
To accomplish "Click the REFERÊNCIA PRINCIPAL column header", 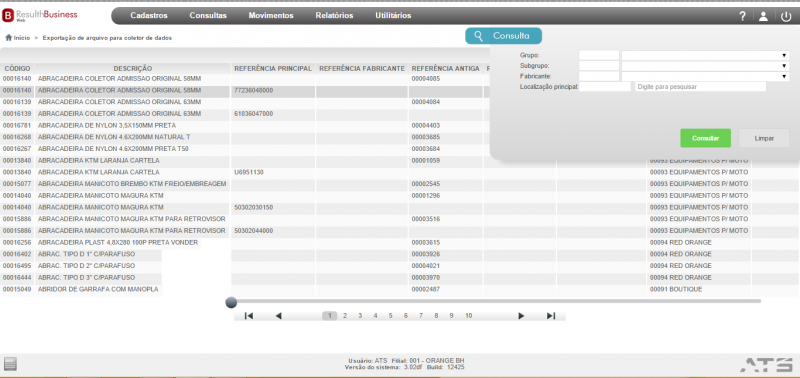I will tap(273, 68).
